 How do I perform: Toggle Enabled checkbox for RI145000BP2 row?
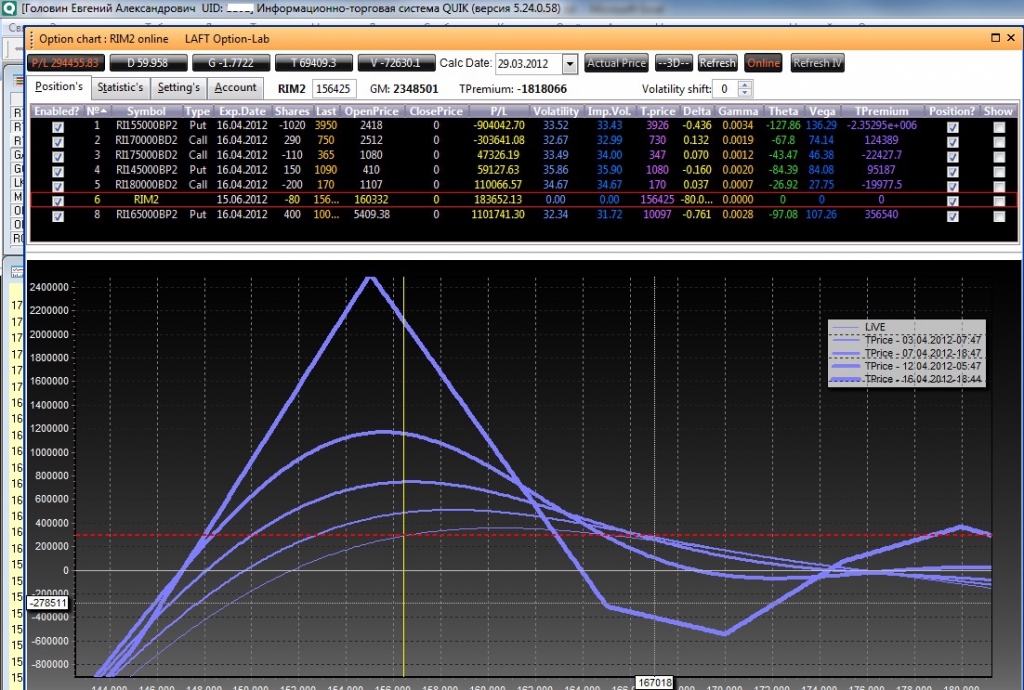[57, 171]
